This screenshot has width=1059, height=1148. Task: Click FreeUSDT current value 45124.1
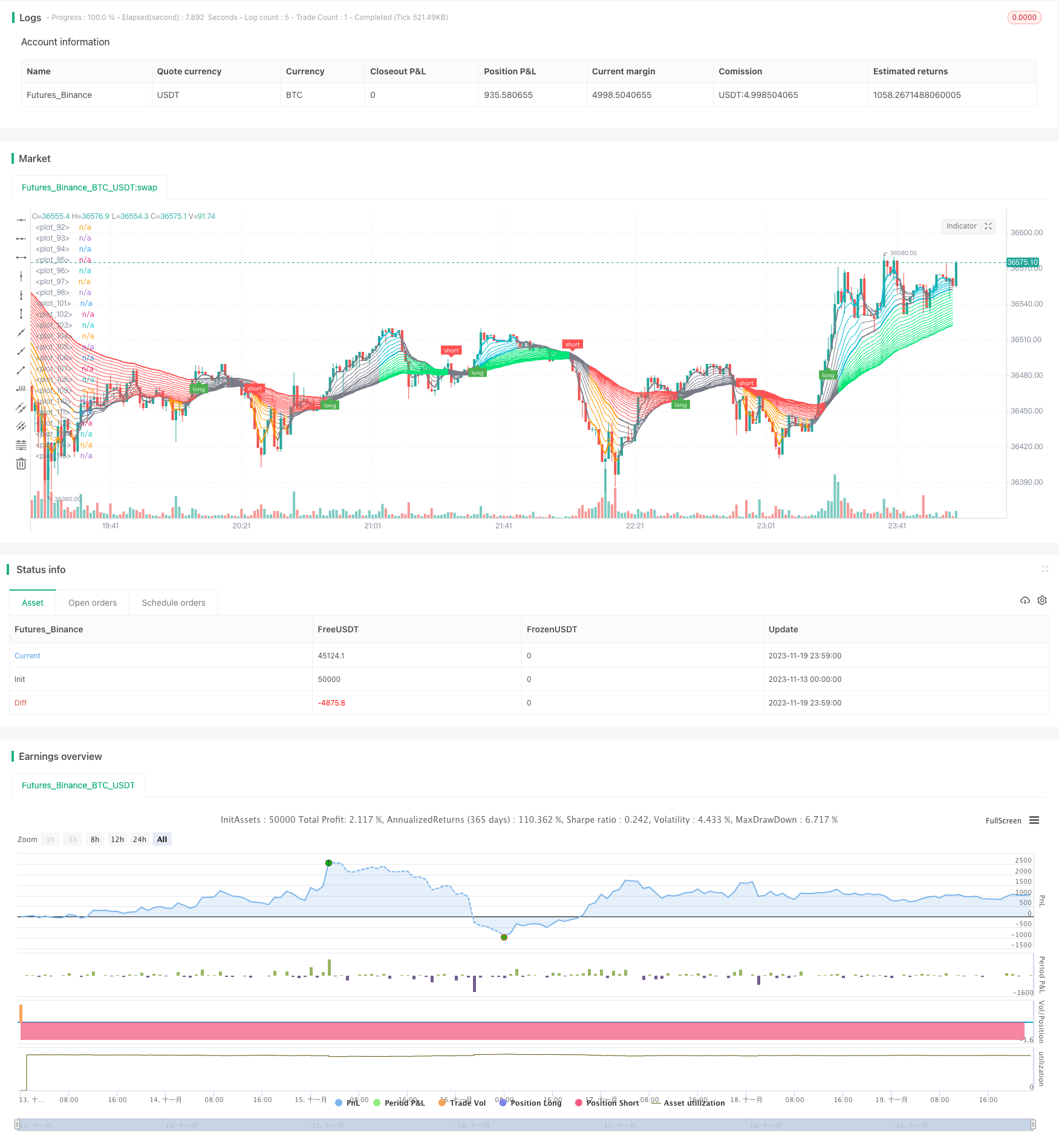click(331, 655)
